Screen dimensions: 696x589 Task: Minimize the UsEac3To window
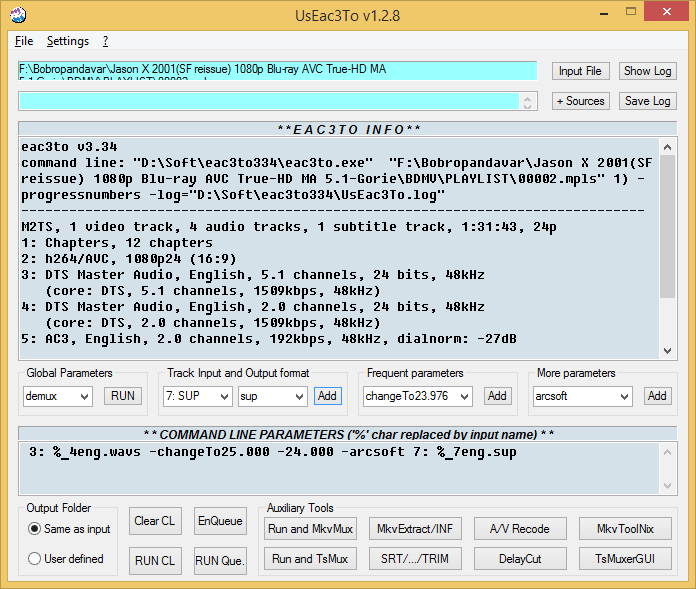[604, 12]
